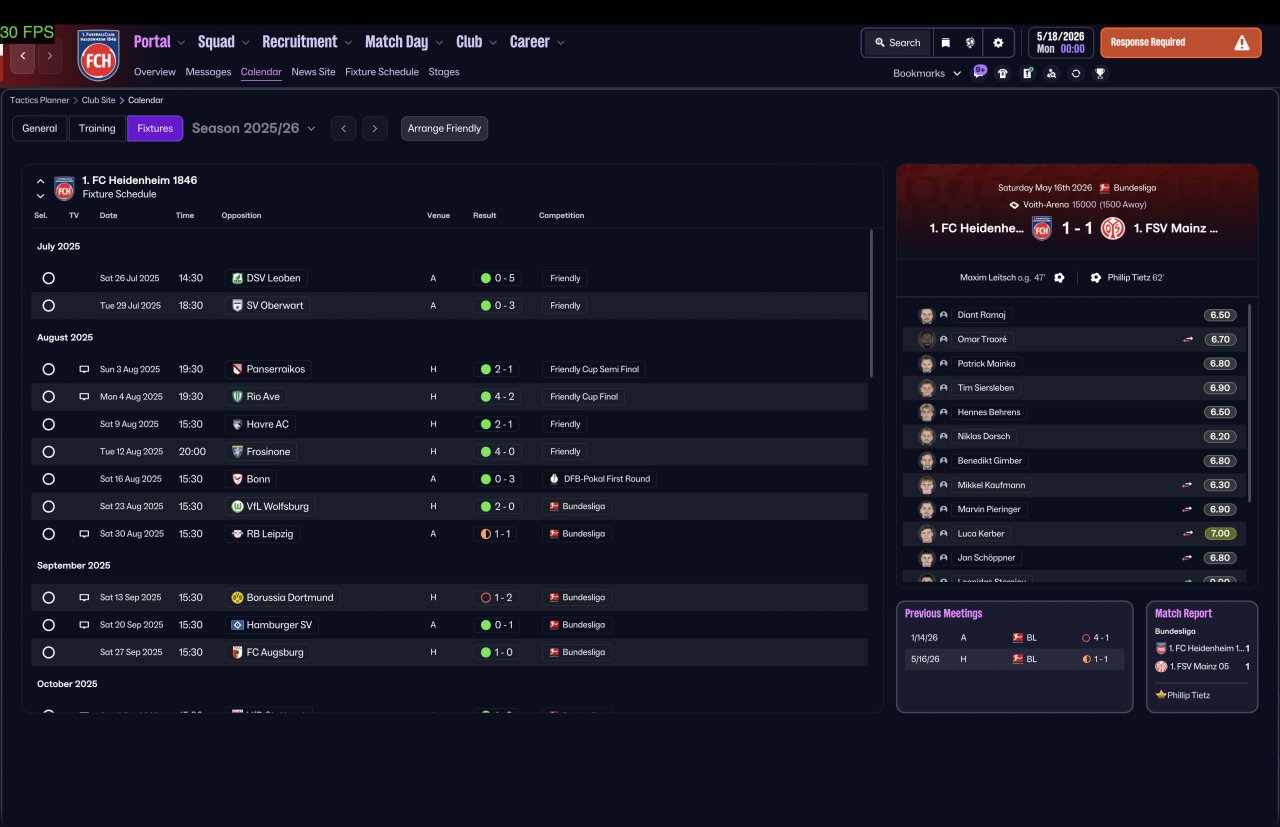Click the bookmark icon next to Search
This screenshot has width=1280, height=827.
[945, 43]
